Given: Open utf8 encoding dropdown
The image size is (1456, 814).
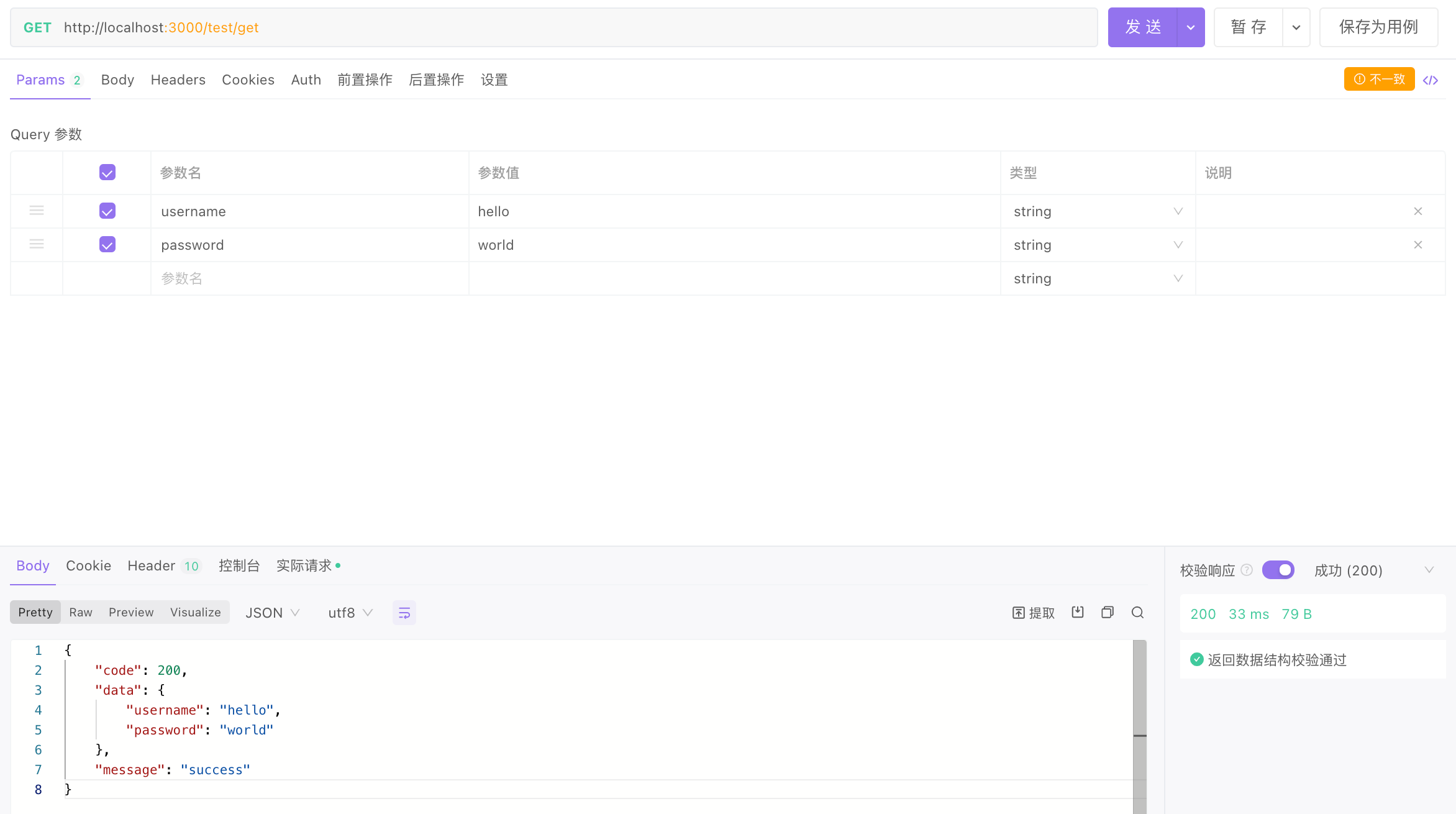Looking at the screenshot, I should 350,613.
